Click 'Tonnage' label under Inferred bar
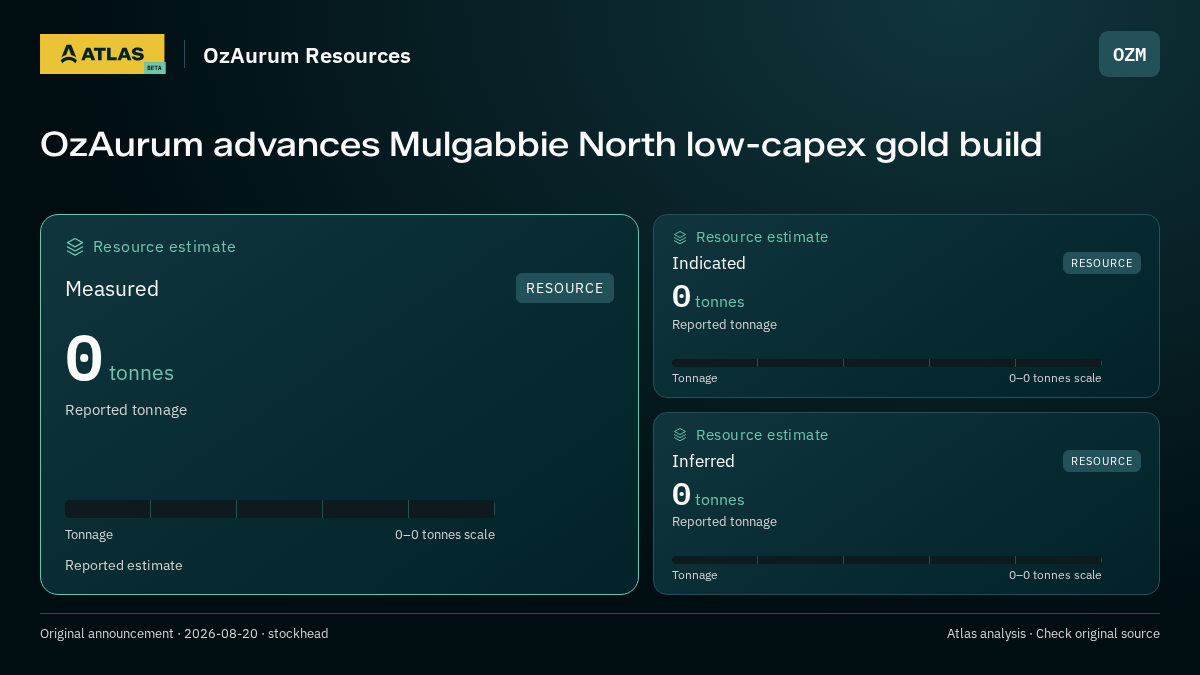The width and height of the screenshot is (1200, 675). [x=694, y=575]
